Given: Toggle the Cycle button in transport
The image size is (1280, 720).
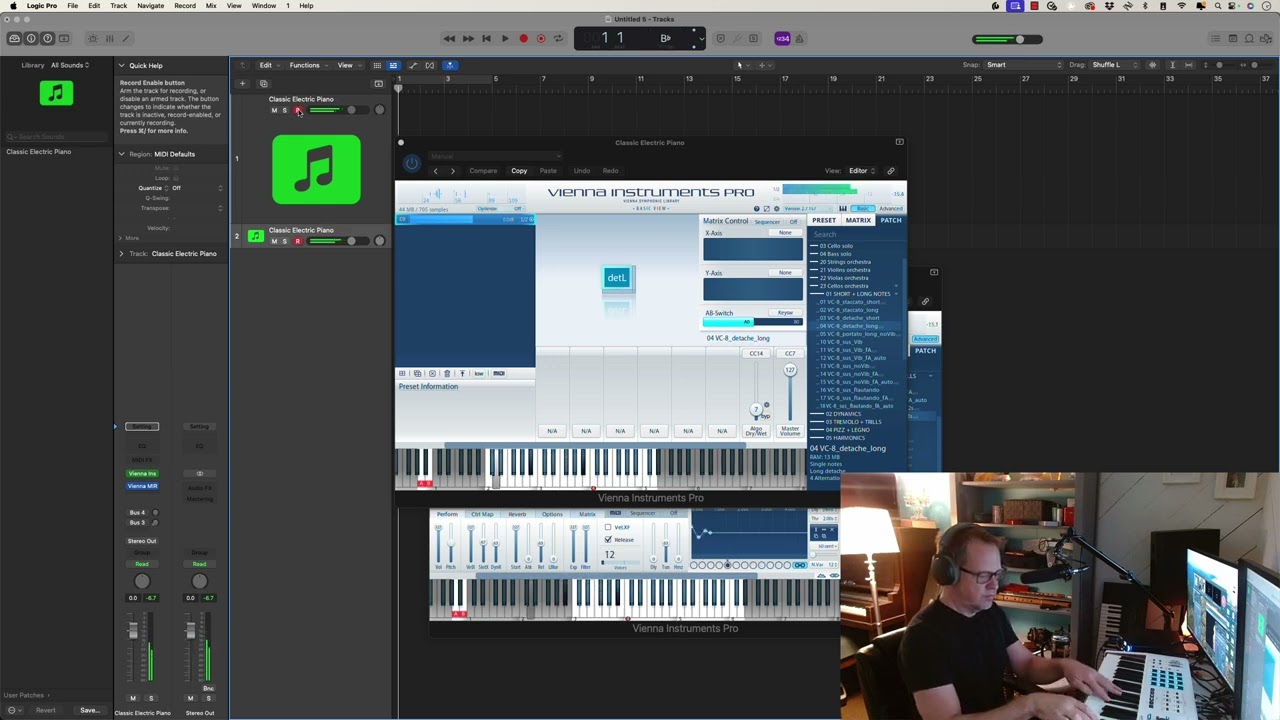Looking at the screenshot, I should coord(559,39).
